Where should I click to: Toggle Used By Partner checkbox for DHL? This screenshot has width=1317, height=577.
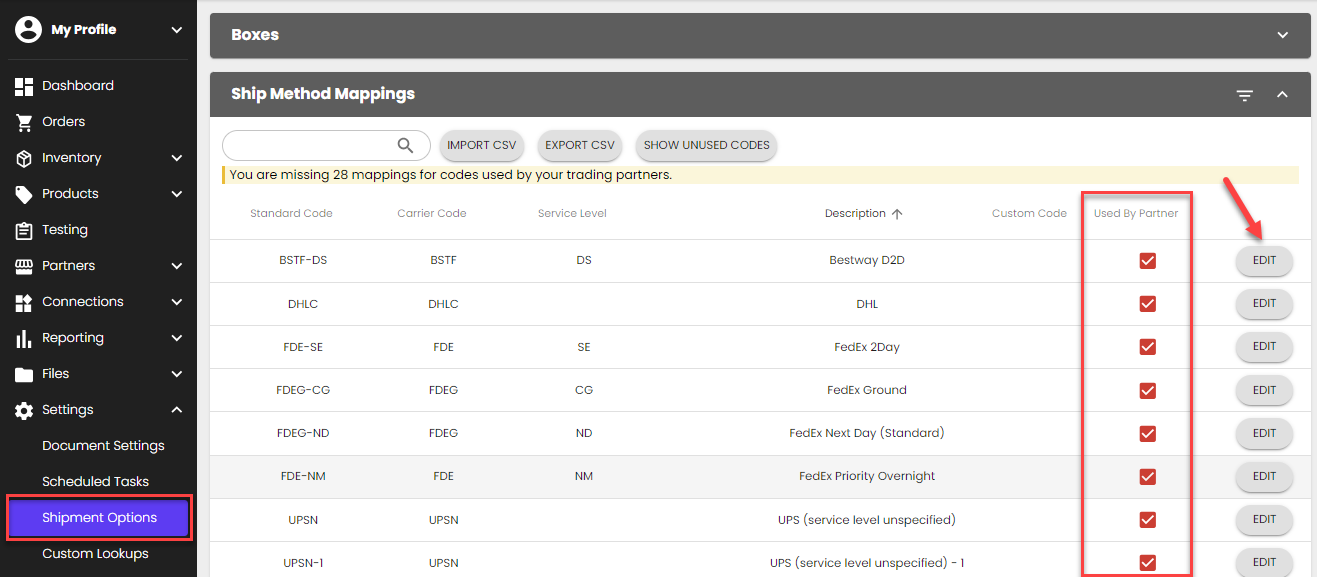(1147, 304)
